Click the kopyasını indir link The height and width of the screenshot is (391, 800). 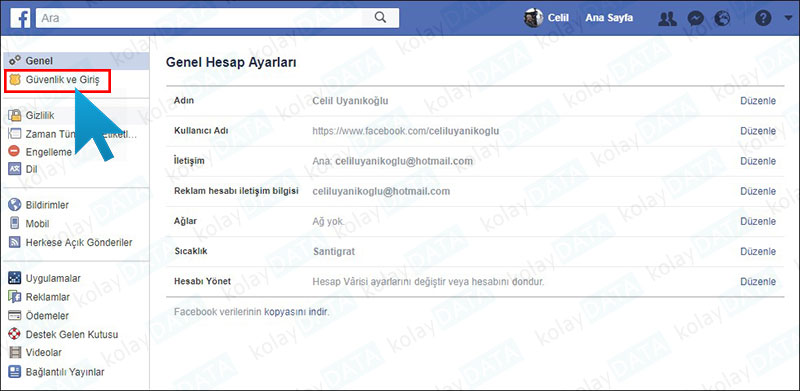[296, 311]
